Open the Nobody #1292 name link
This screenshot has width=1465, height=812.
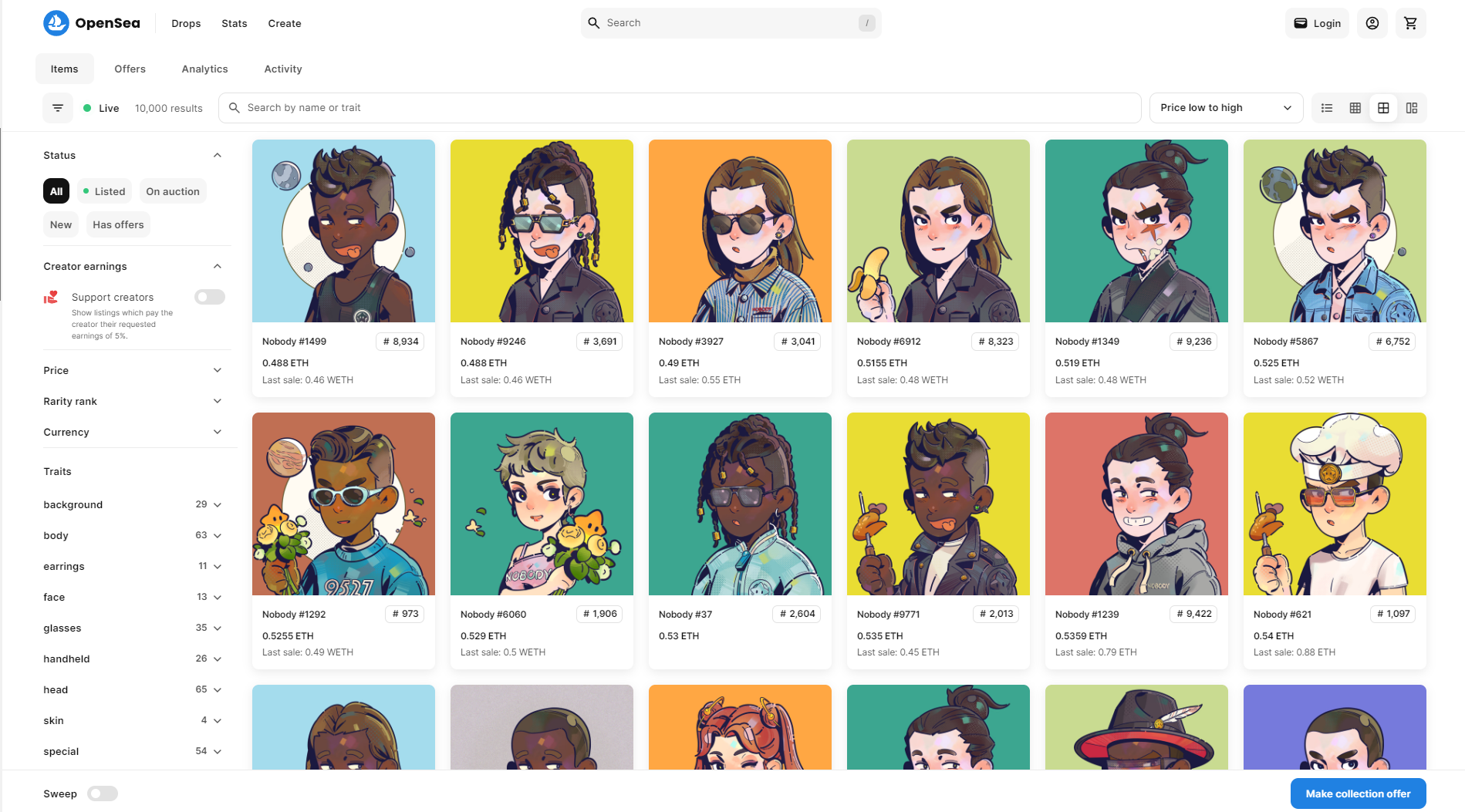pos(294,615)
